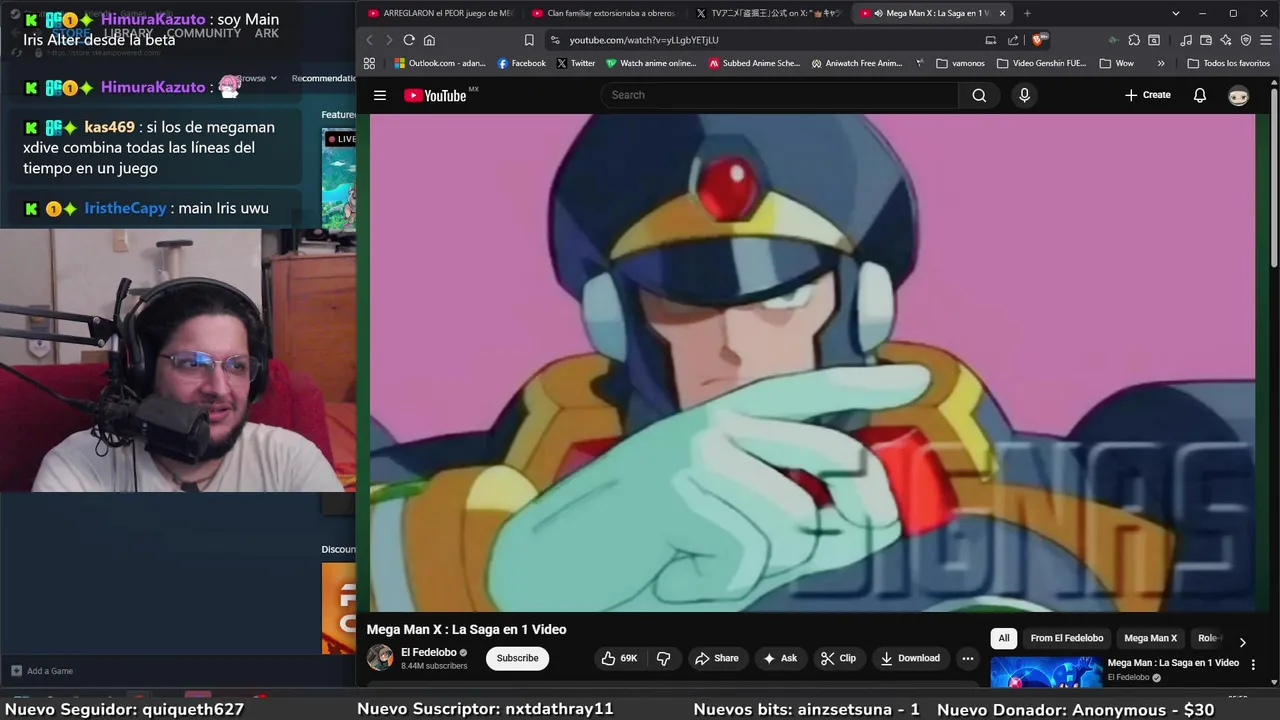Open a new browser tab
The height and width of the screenshot is (720, 1280).
pos(1027,13)
